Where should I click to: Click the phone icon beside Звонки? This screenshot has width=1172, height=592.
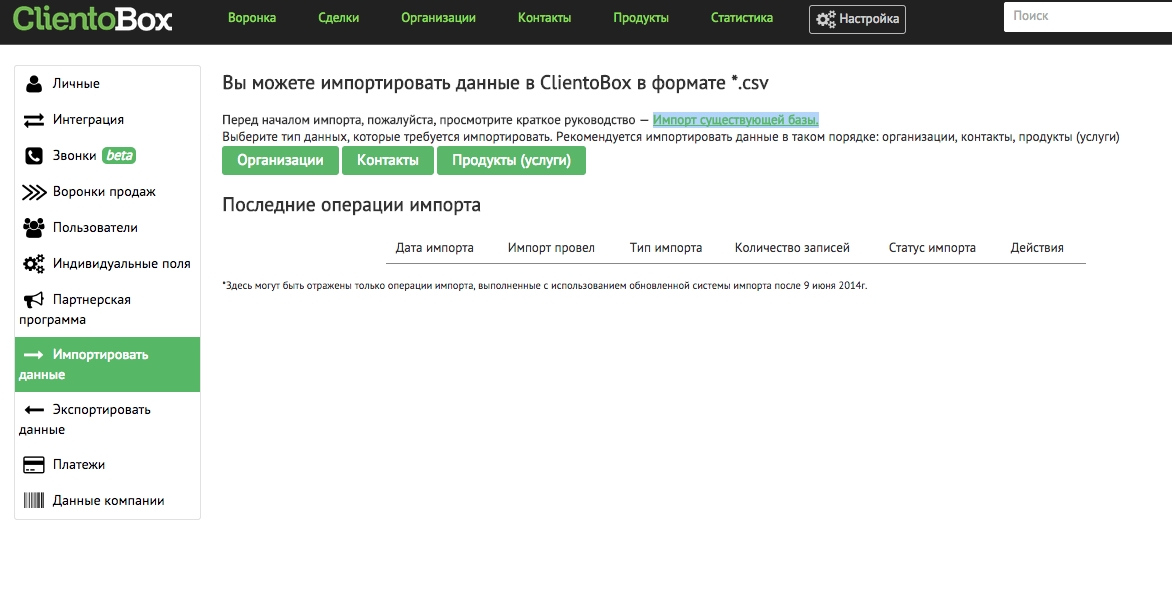point(34,155)
